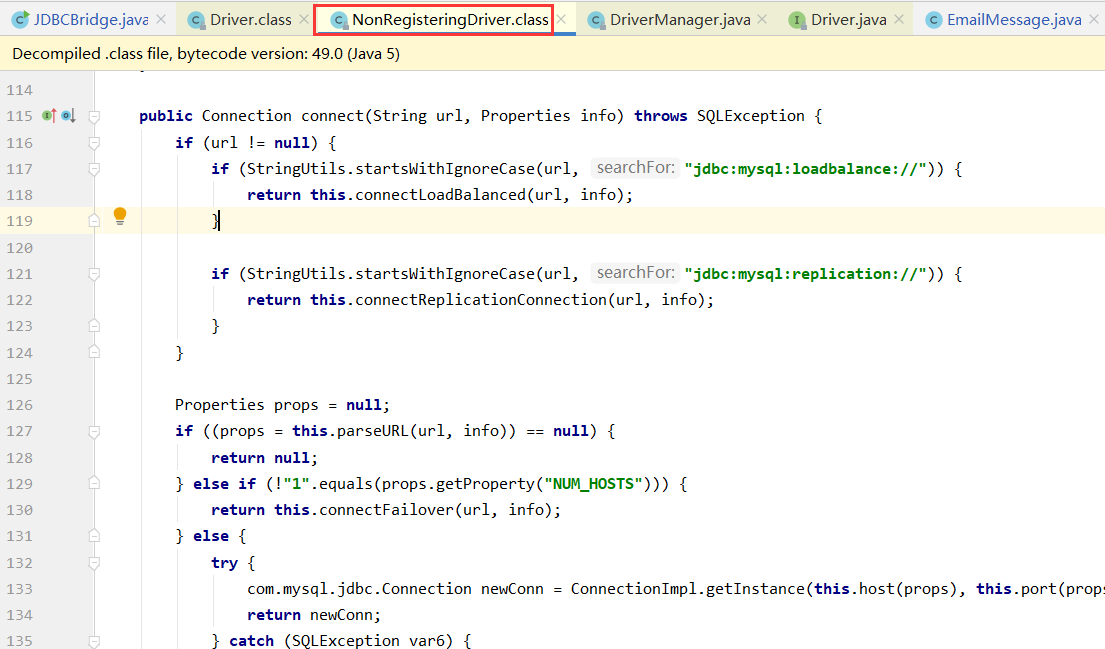Click the fold end marker on line 123
Viewport: 1105px width, 649px height.
pyautogui.click(x=94, y=326)
